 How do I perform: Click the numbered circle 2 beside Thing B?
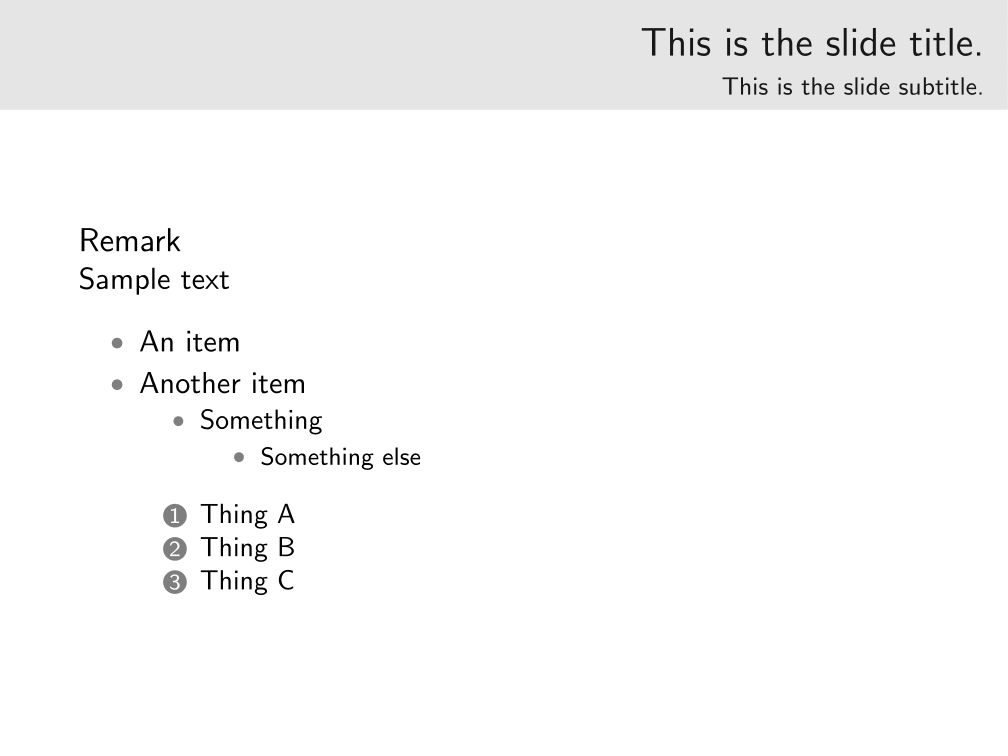[x=174, y=549]
